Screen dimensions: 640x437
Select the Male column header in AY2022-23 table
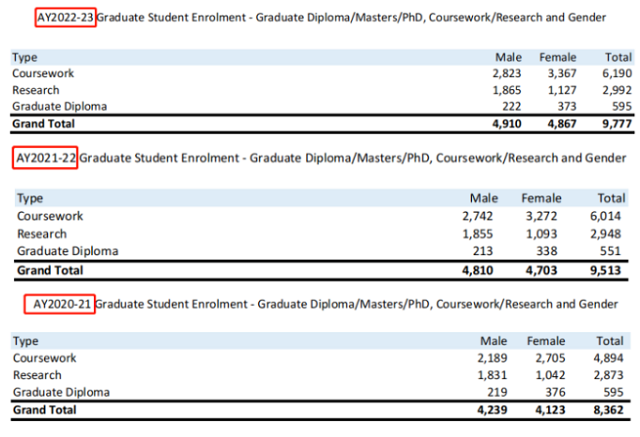tap(508, 57)
